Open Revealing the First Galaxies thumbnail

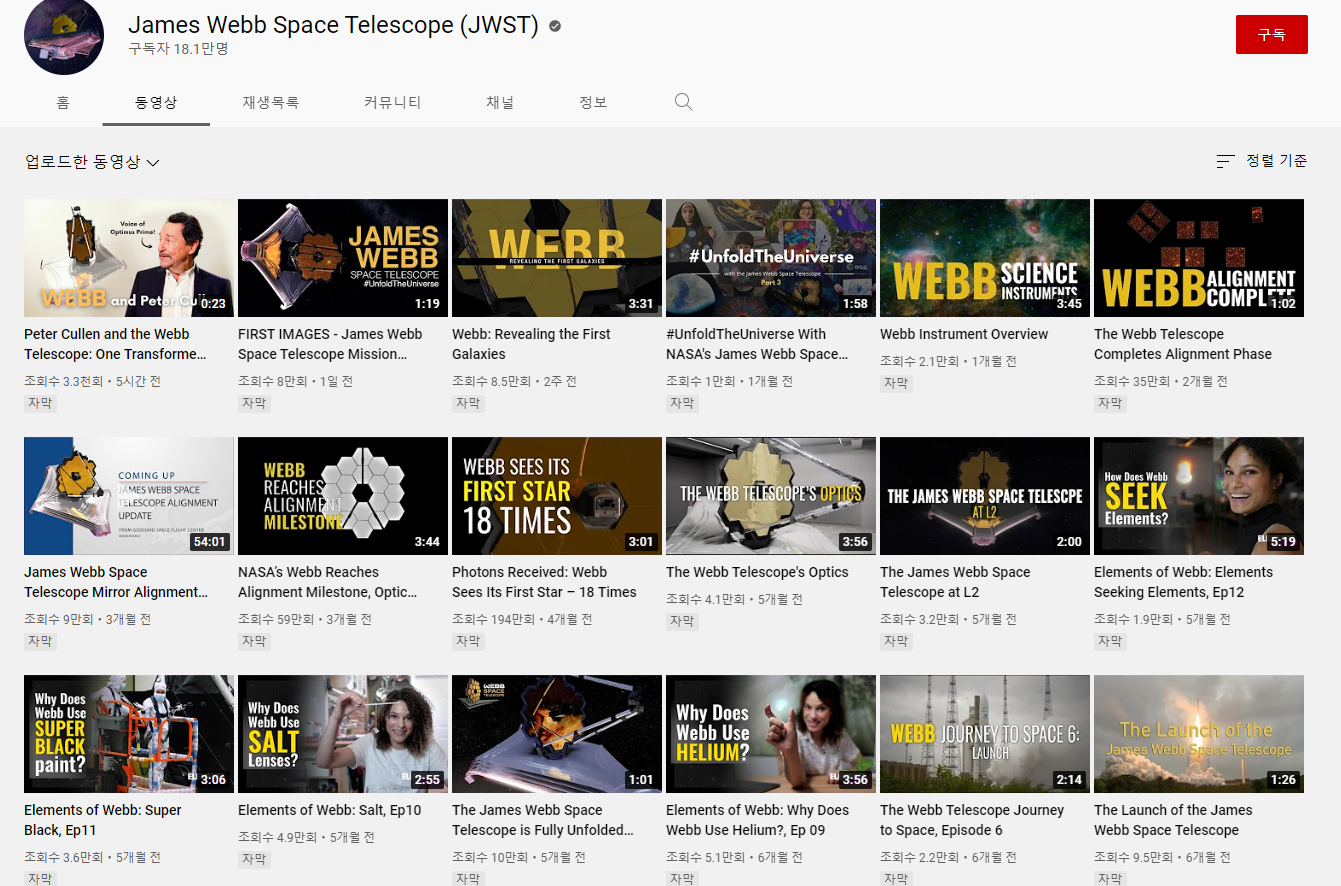tap(557, 258)
